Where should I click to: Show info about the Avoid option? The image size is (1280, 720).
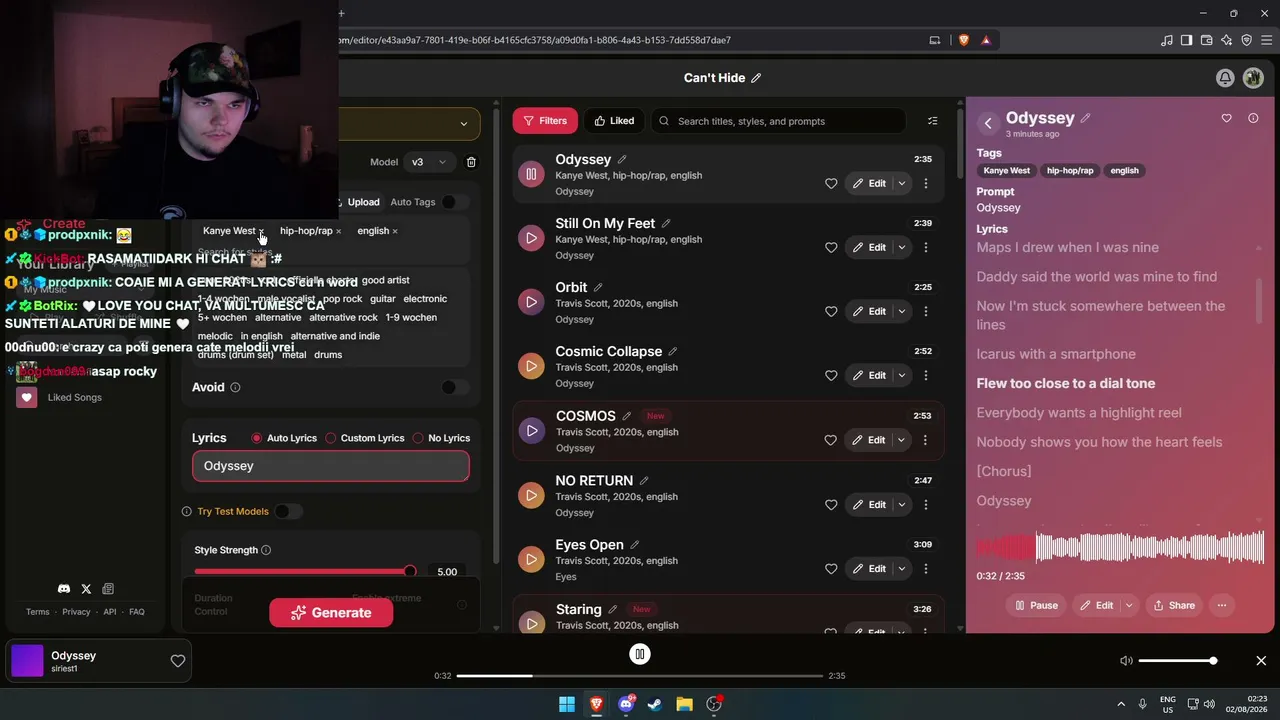235,388
